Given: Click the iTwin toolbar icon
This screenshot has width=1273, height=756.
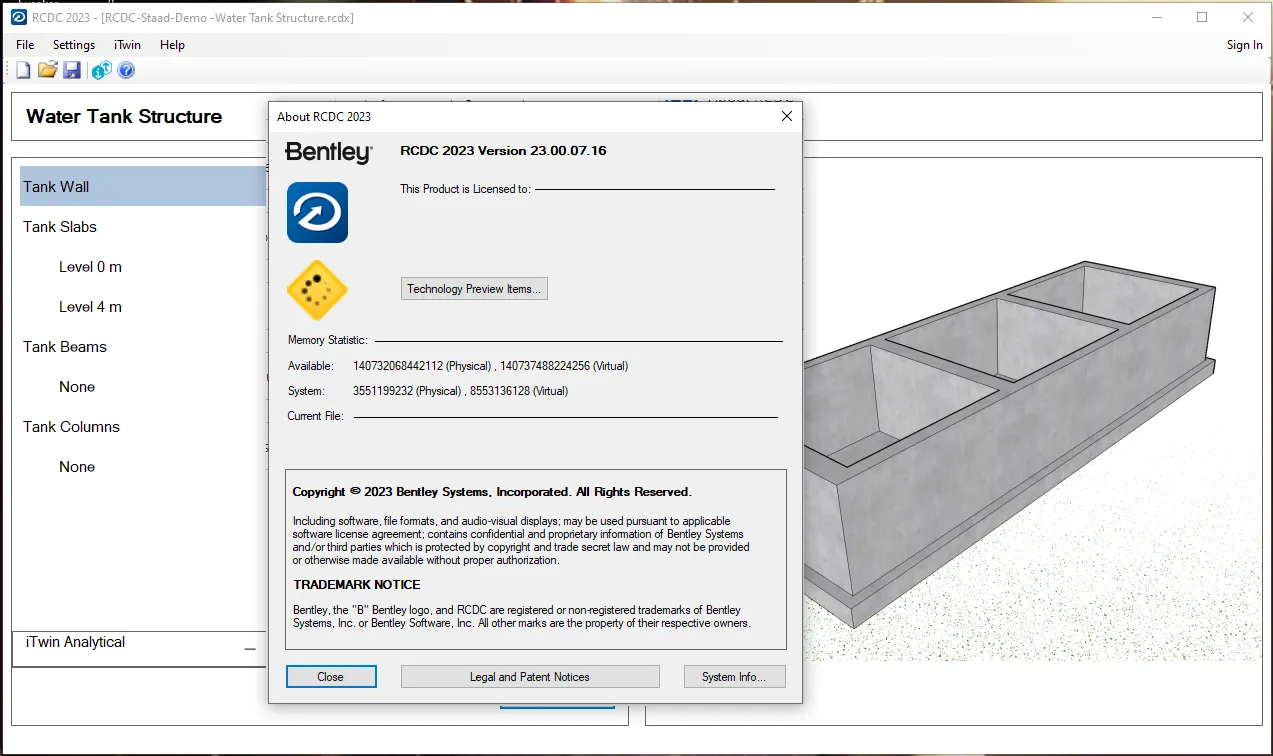Looking at the screenshot, I should [x=101, y=70].
